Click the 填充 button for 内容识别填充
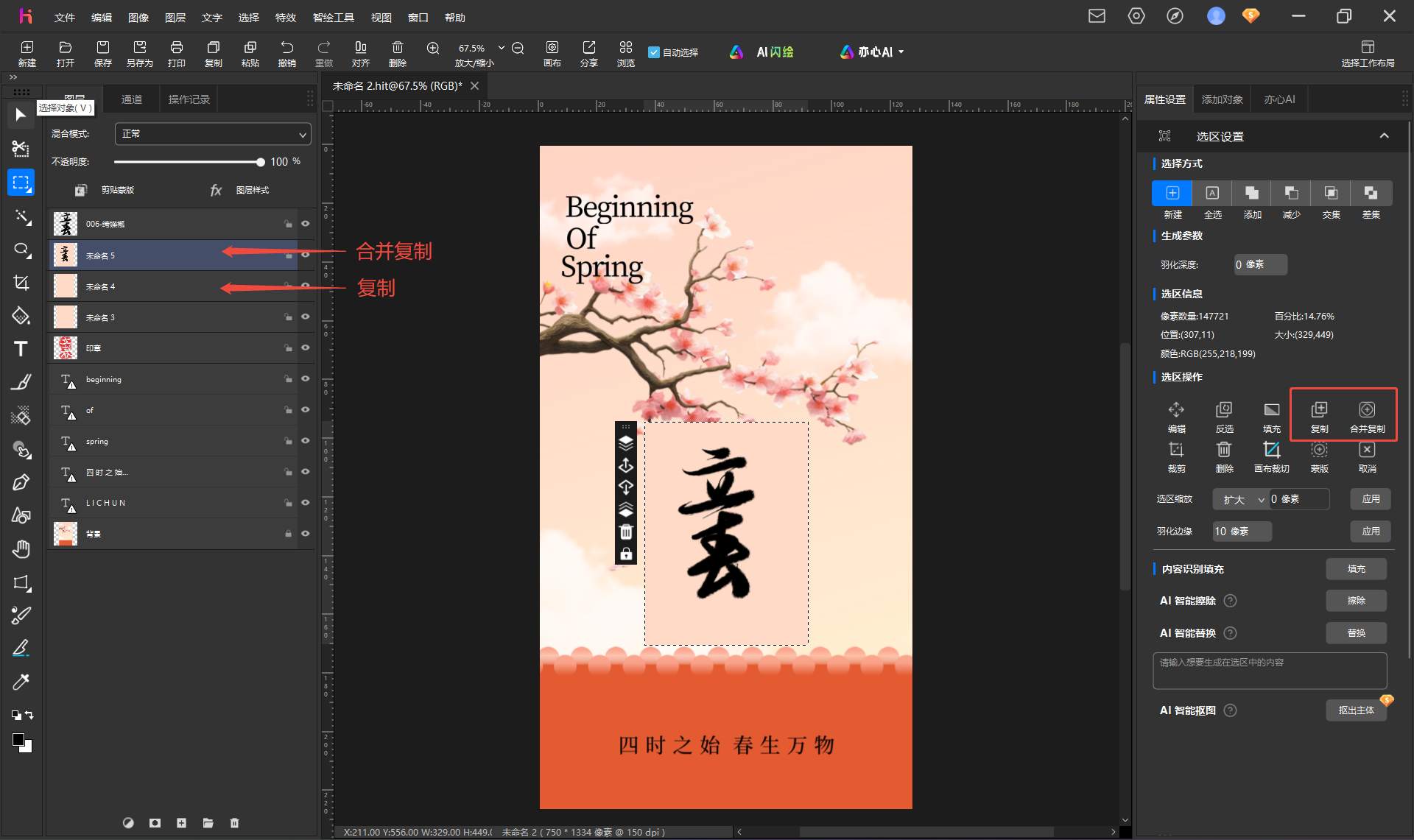 pos(1356,569)
